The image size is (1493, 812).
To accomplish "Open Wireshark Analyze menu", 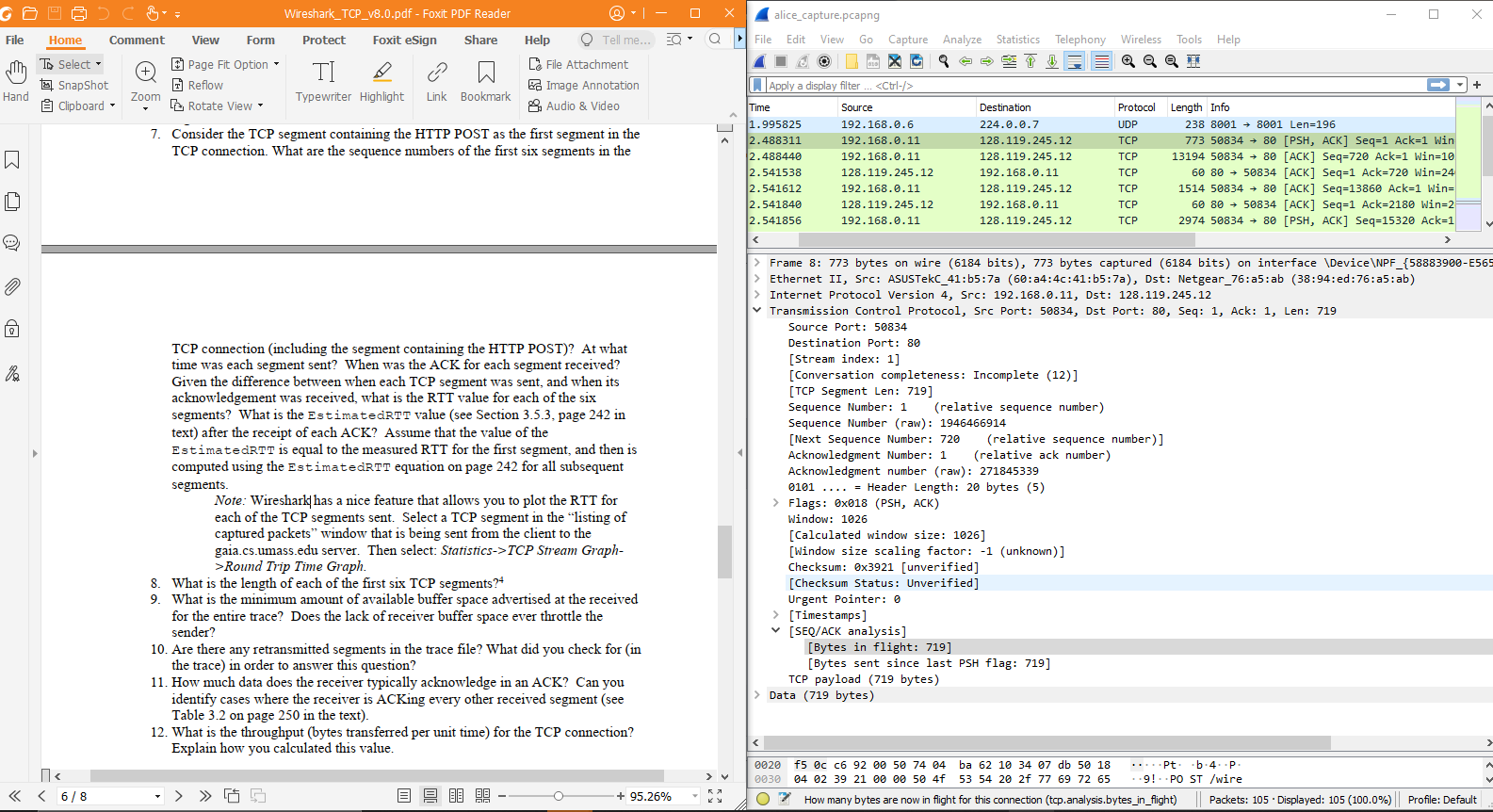I will coord(962,40).
